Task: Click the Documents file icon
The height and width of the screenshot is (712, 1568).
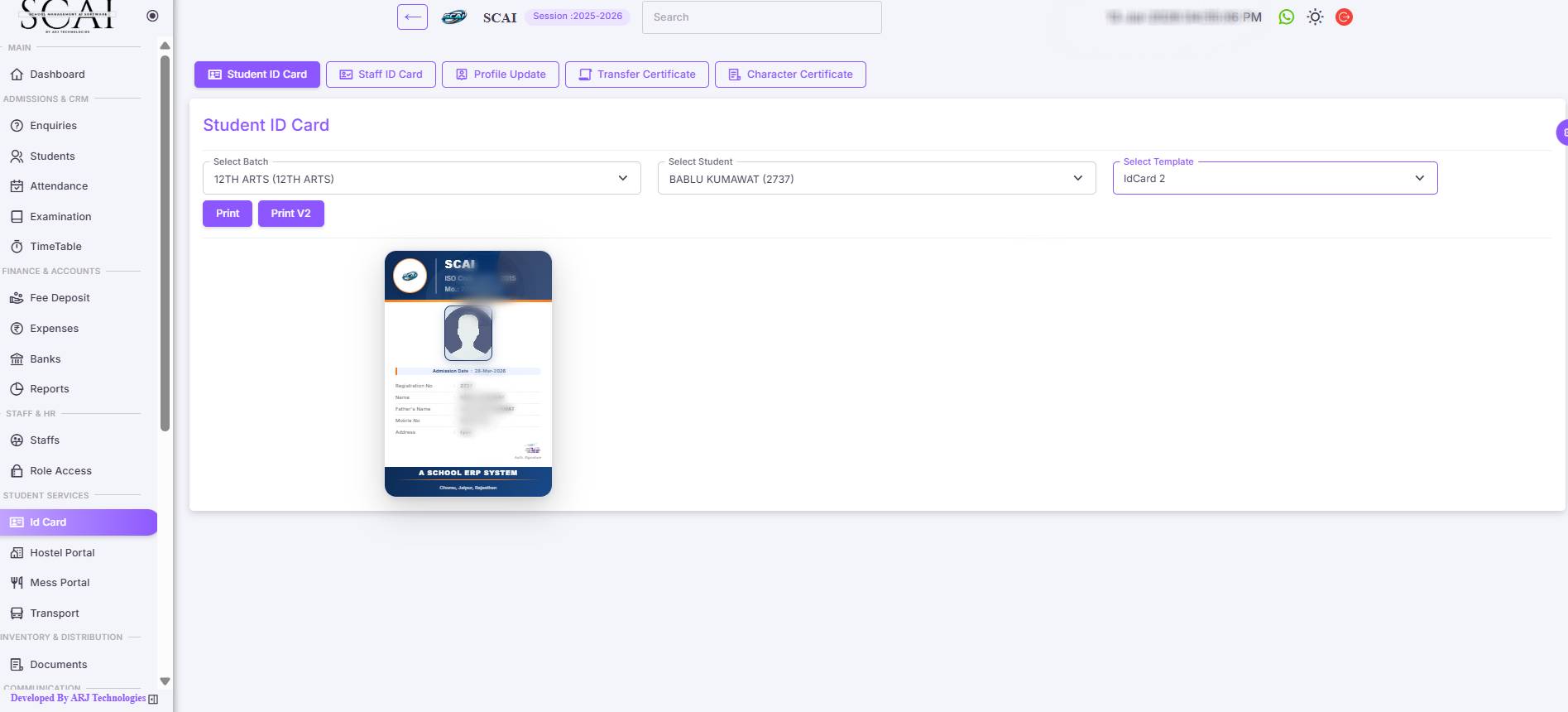Action: pyautogui.click(x=17, y=665)
